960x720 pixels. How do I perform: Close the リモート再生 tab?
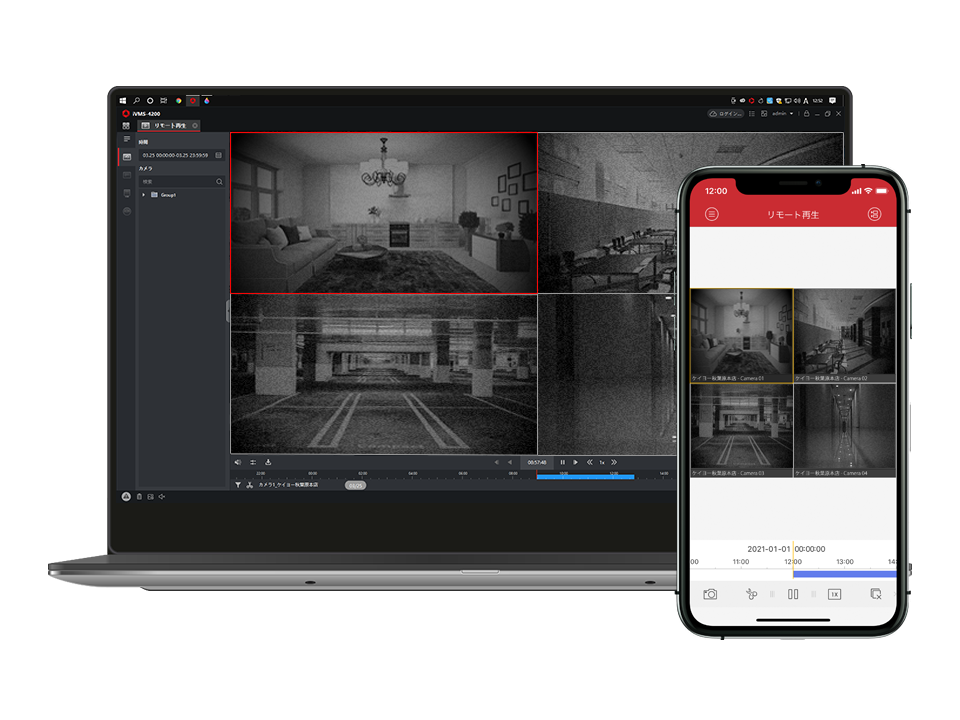click(x=195, y=126)
